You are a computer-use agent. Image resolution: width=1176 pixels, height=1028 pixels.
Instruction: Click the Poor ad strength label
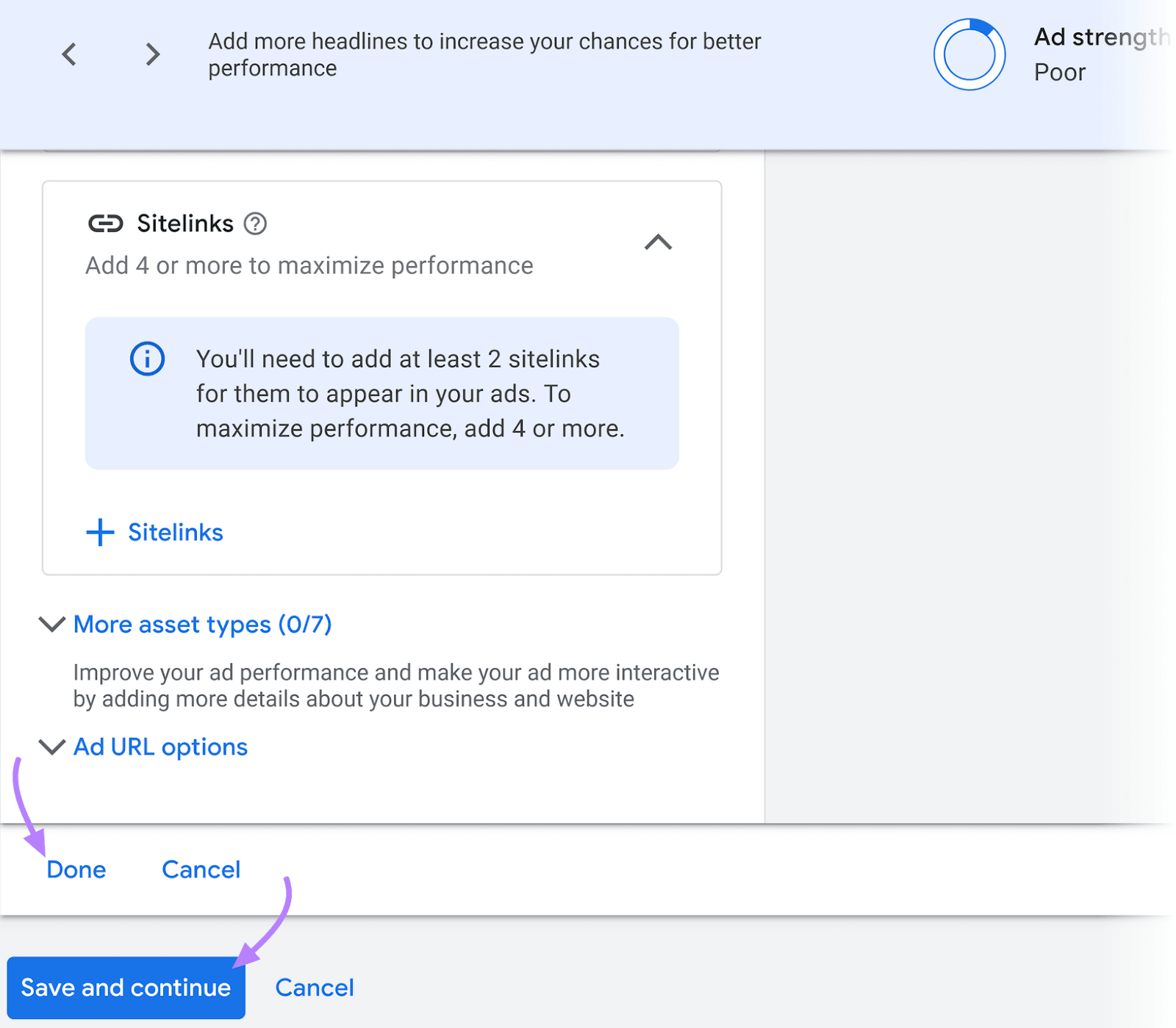pyautogui.click(x=1058, y=71)
